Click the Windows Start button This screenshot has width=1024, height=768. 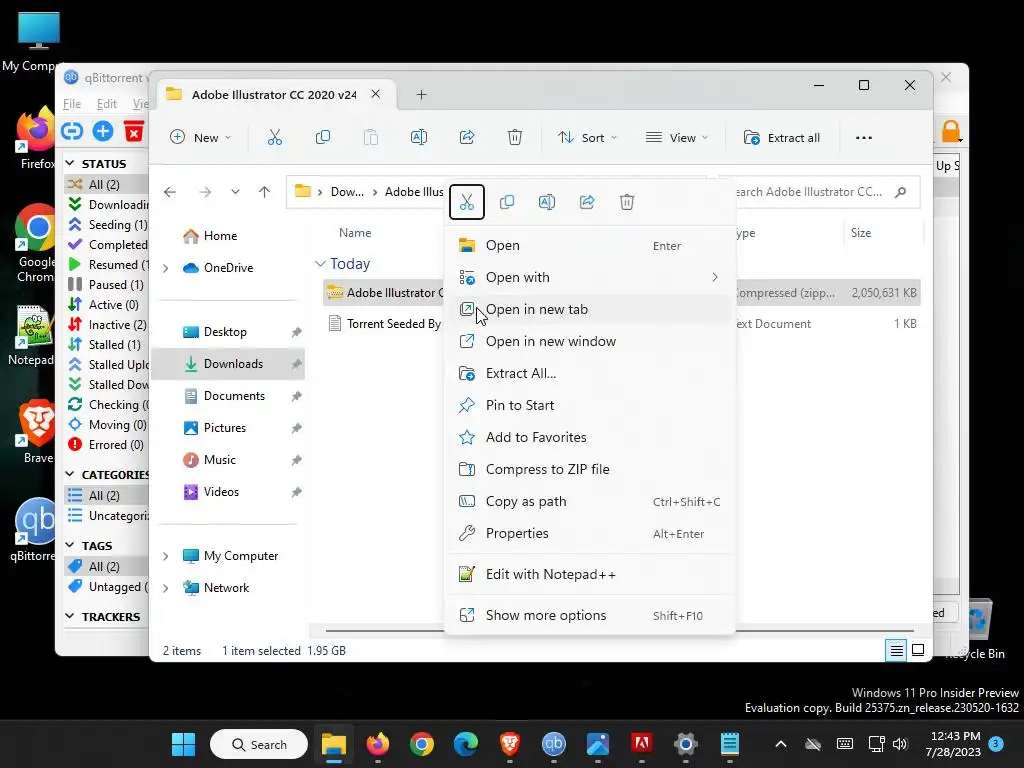coord(184,744)
